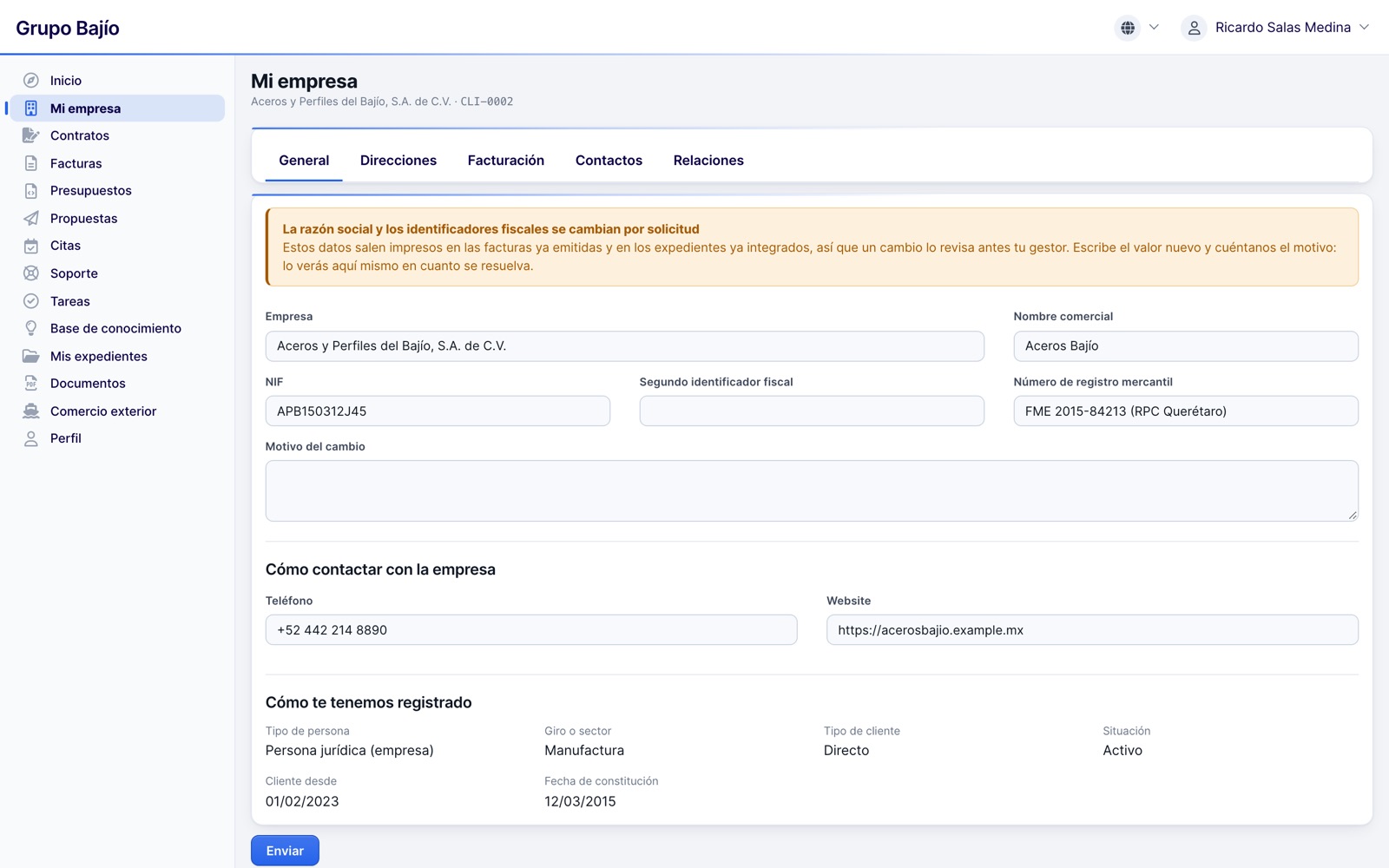Image resolution: width=1389 pixels, height=868 pixels.
Task: Click the Teléfono input field
Action: (531, 630)
